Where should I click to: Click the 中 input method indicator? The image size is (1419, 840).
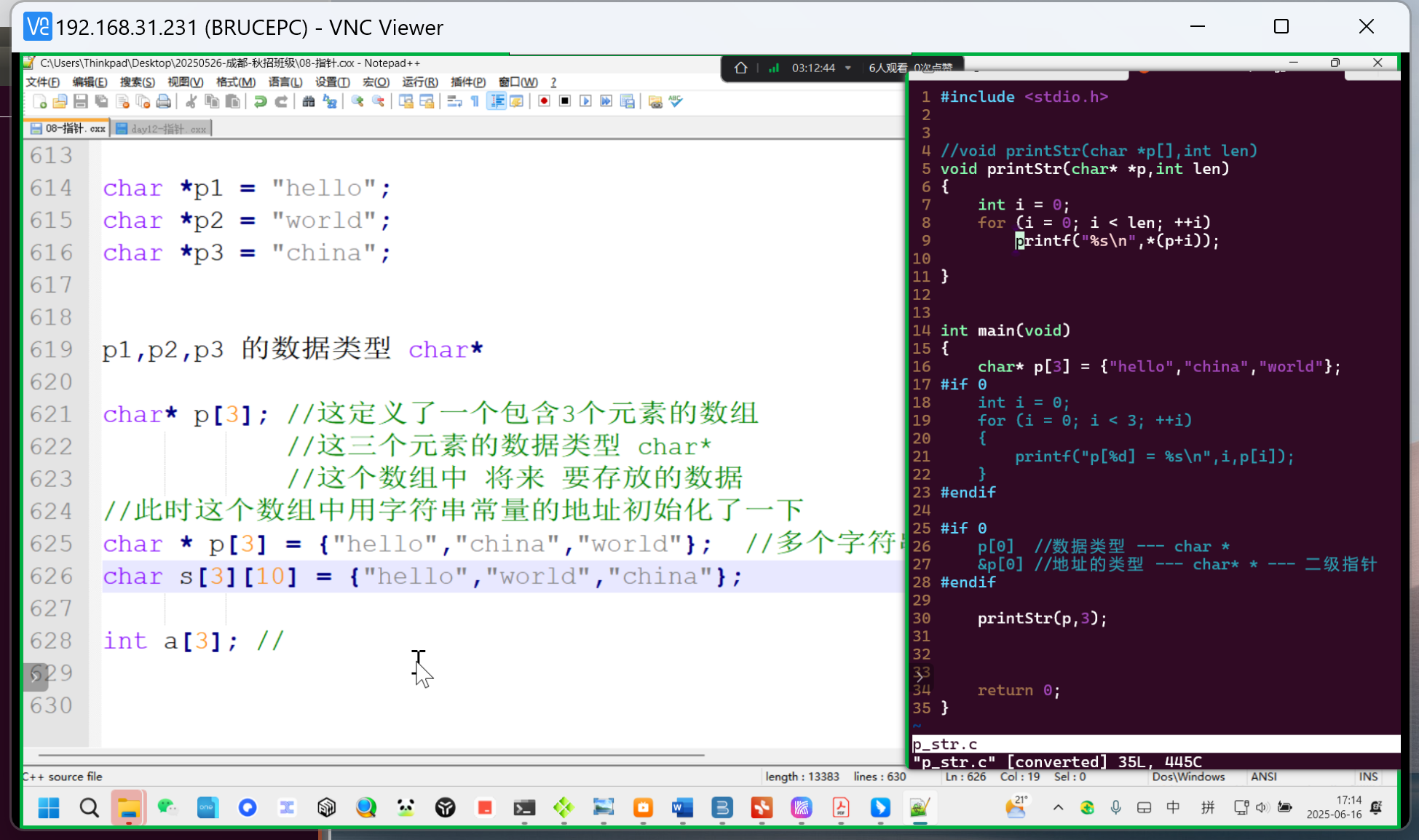[x=1173, y=807]
